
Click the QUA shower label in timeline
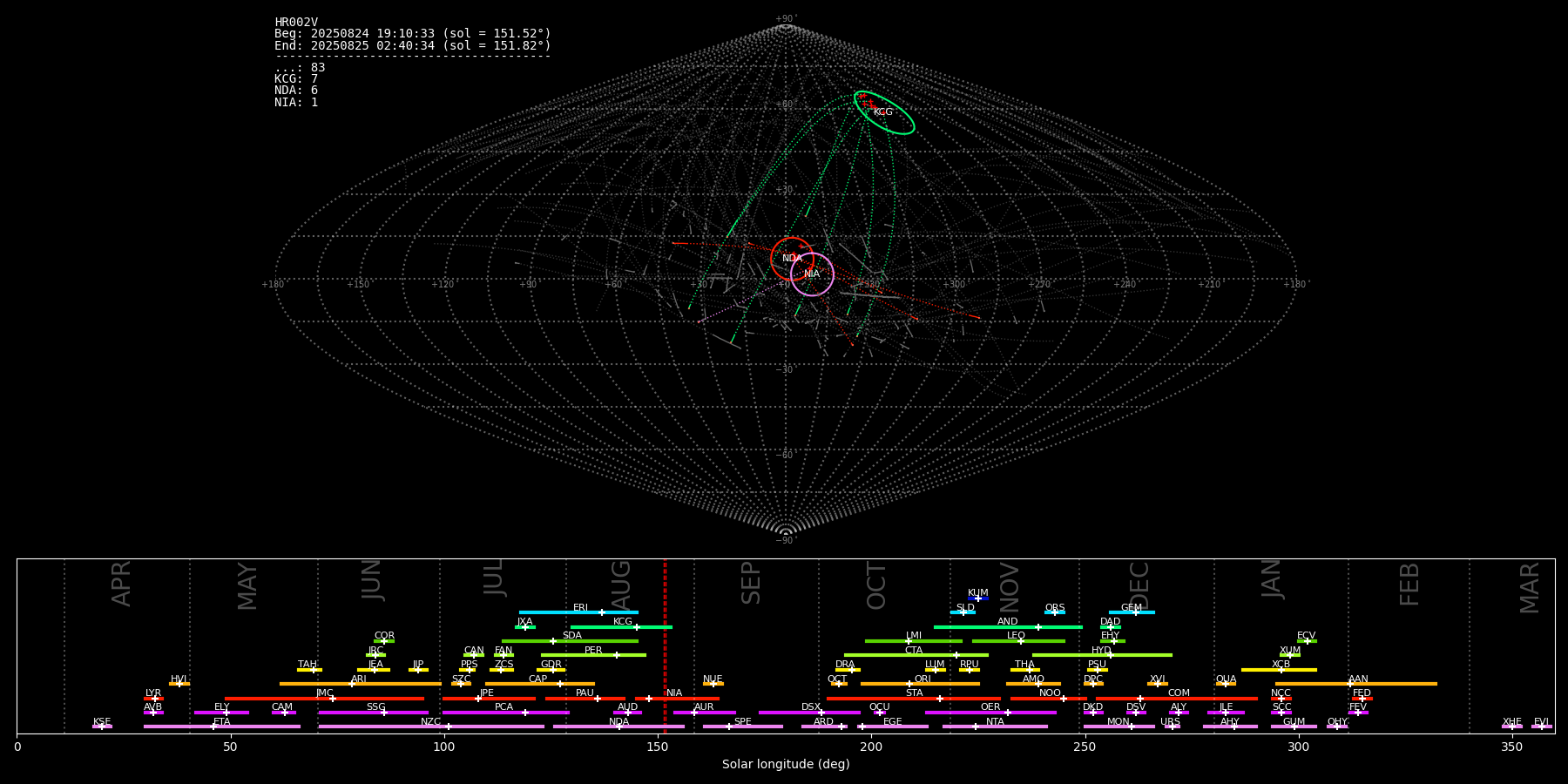(1226, 679)
